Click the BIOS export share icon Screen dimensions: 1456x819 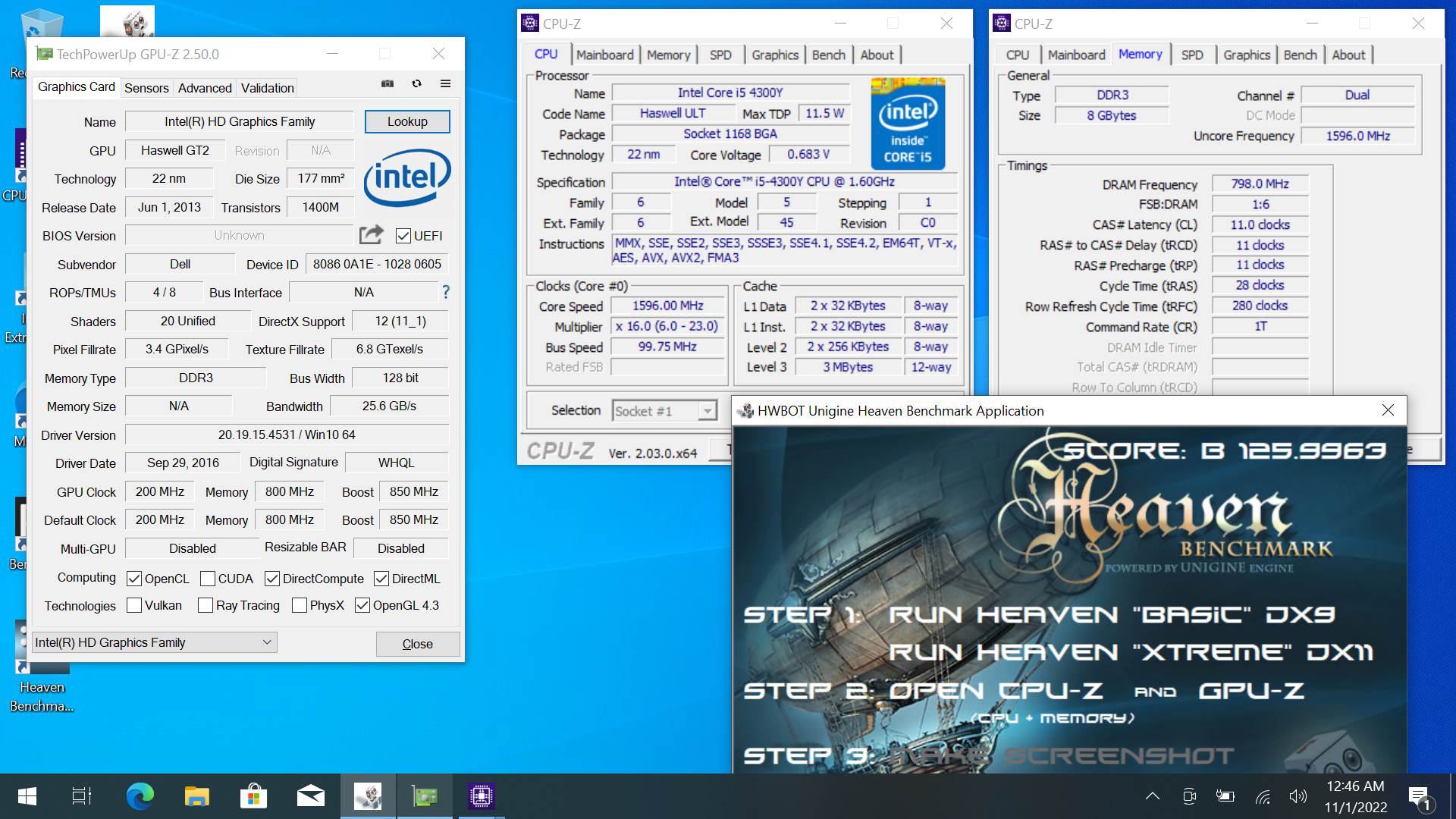pyautogui.click(x=371, y=235)
